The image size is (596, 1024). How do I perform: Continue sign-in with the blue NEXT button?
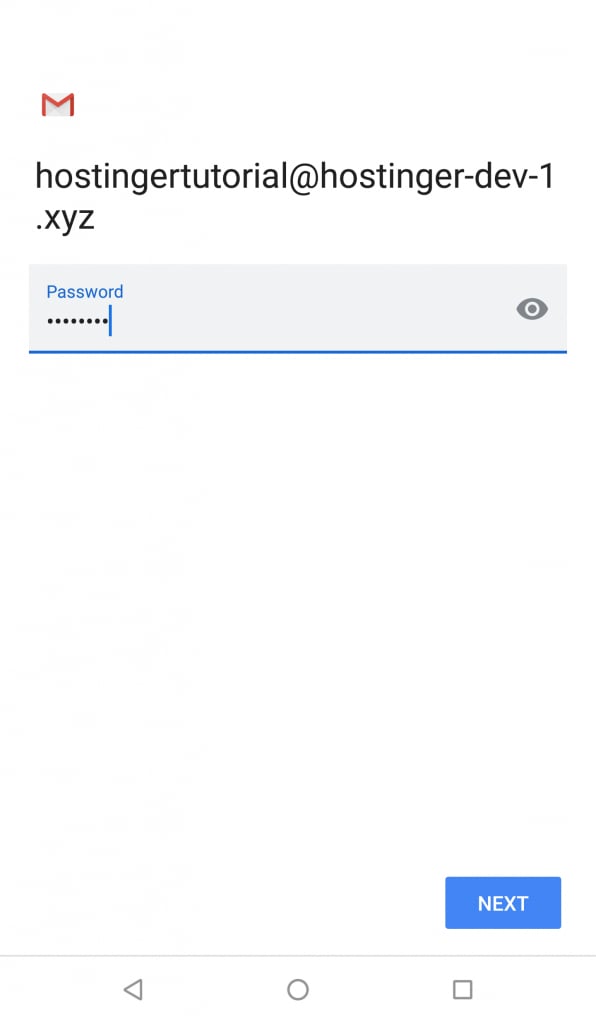click(x=503, y=903)
